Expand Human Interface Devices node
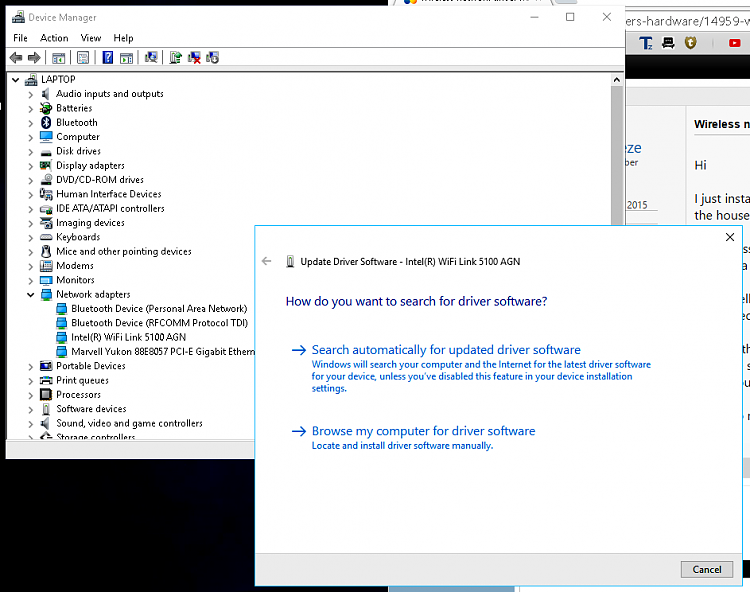750x592 pixels. [x=31, y=195]
